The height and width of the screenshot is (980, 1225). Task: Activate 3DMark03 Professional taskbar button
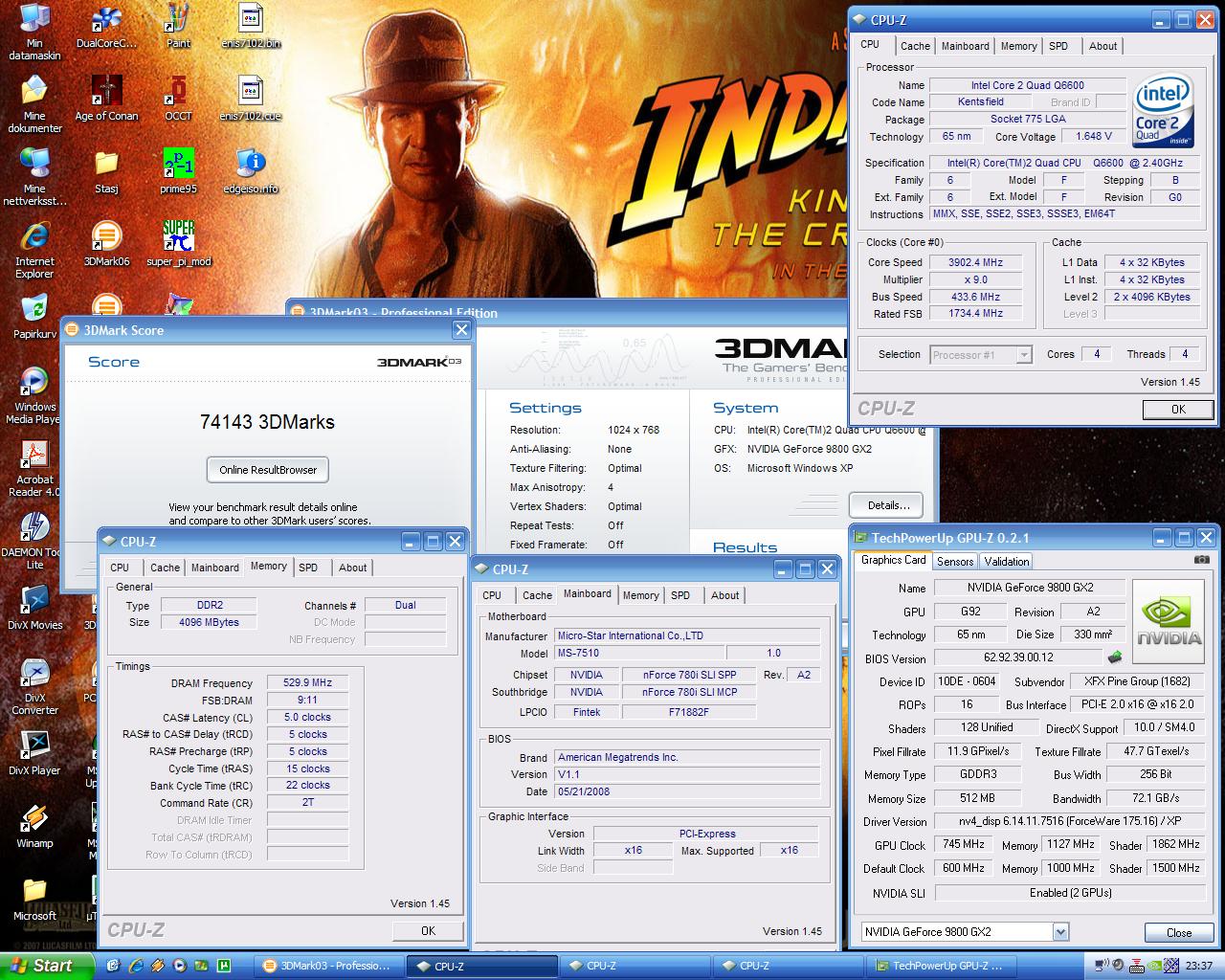coord(326,966)
